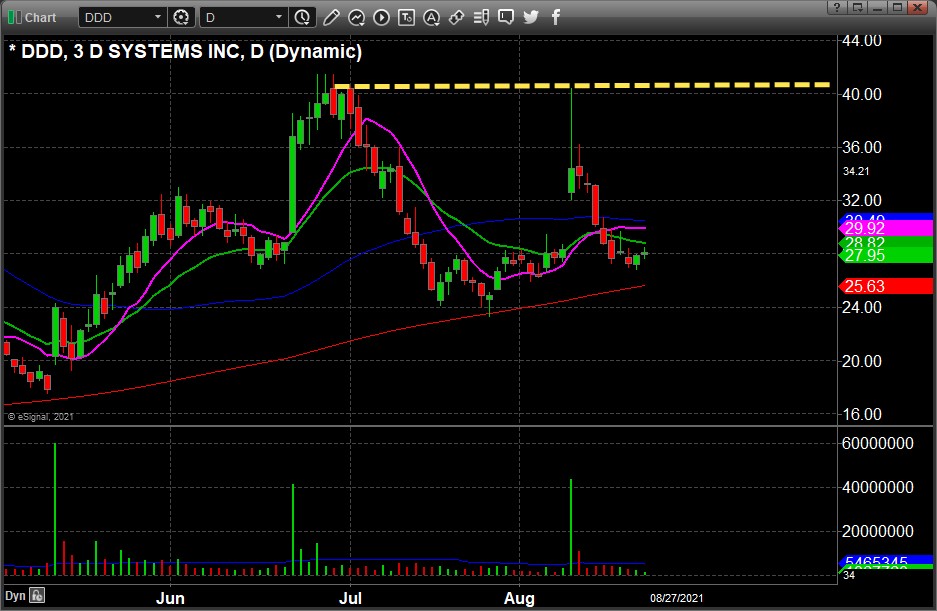Click the red 25.63 price marker
The image size is (937, 611).
tap(886, 286)
